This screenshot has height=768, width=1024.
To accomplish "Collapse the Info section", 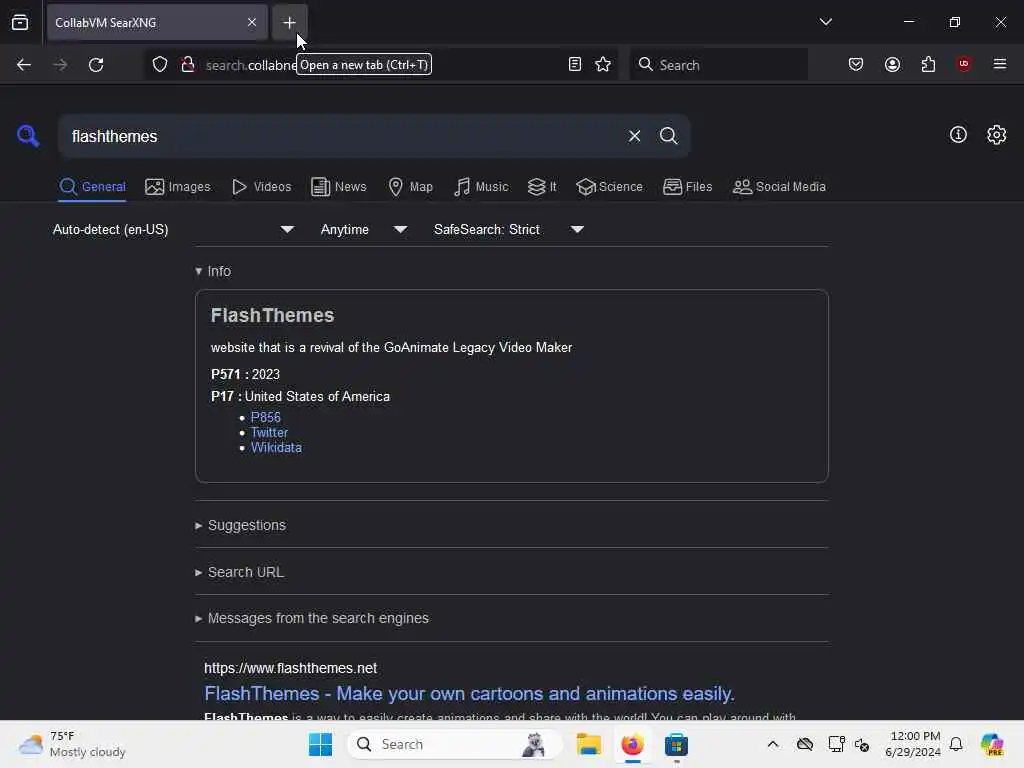I will tap(213, 271).
